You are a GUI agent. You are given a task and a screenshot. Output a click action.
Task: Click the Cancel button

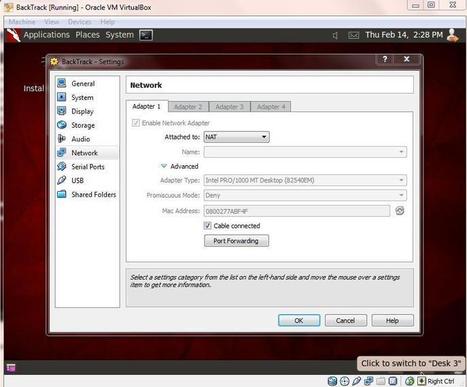pos(346,320)
